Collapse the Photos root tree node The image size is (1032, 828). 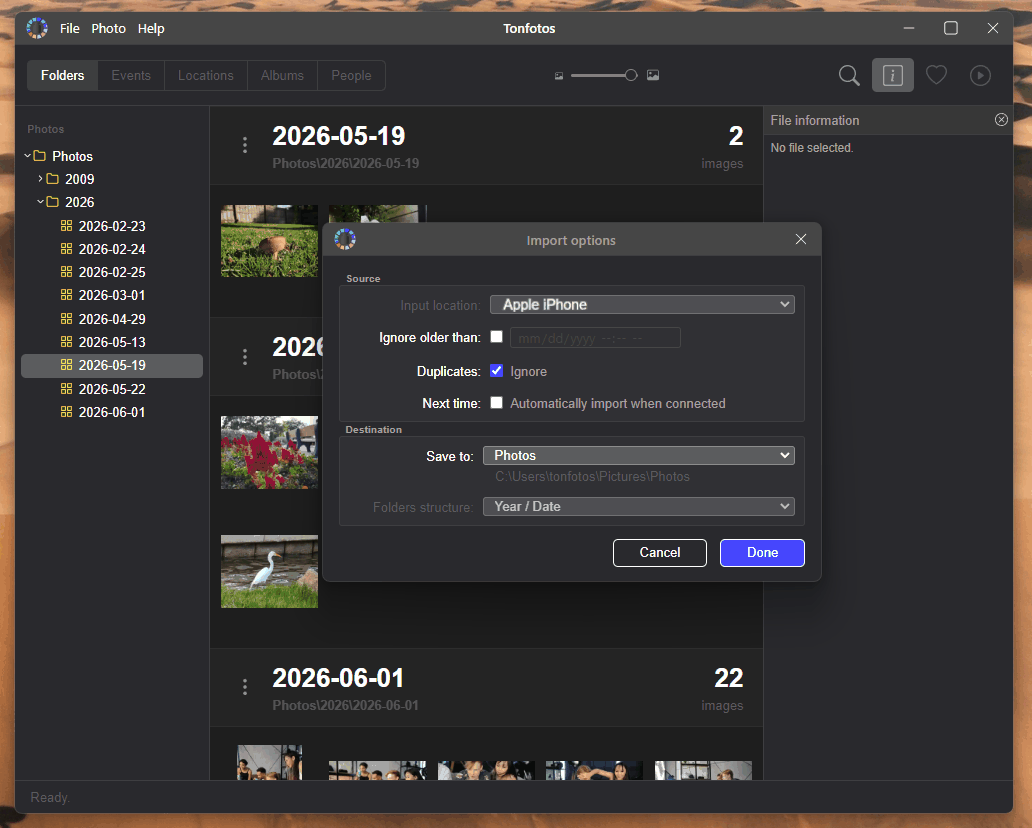pos(28,156)
